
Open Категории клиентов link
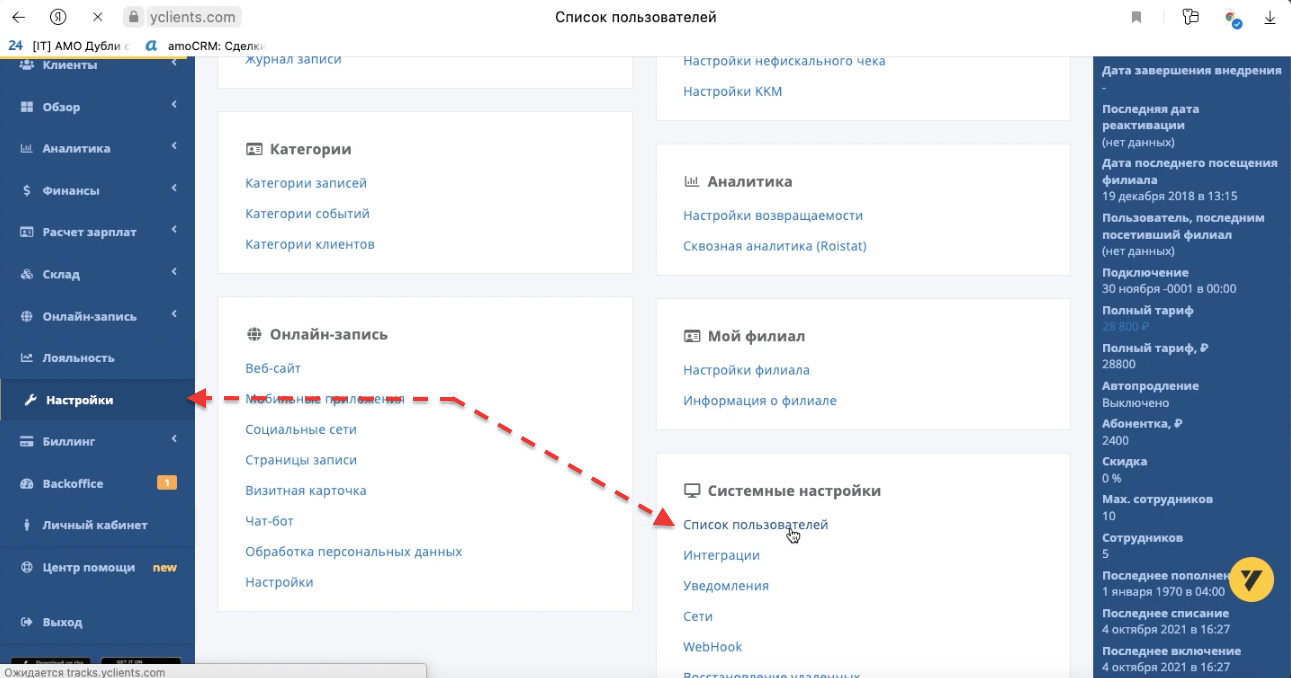coord(310,244)
